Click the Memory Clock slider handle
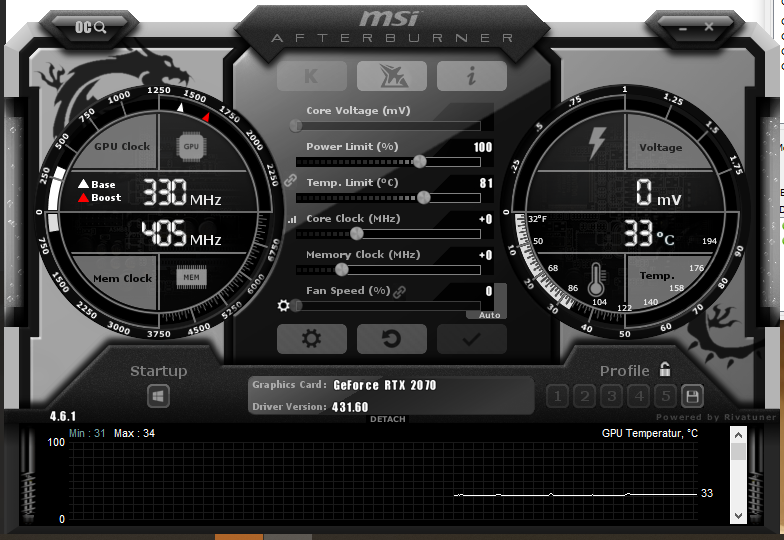Screen dimensions: 784x540 pyautogui.click(x=342, y=270)
